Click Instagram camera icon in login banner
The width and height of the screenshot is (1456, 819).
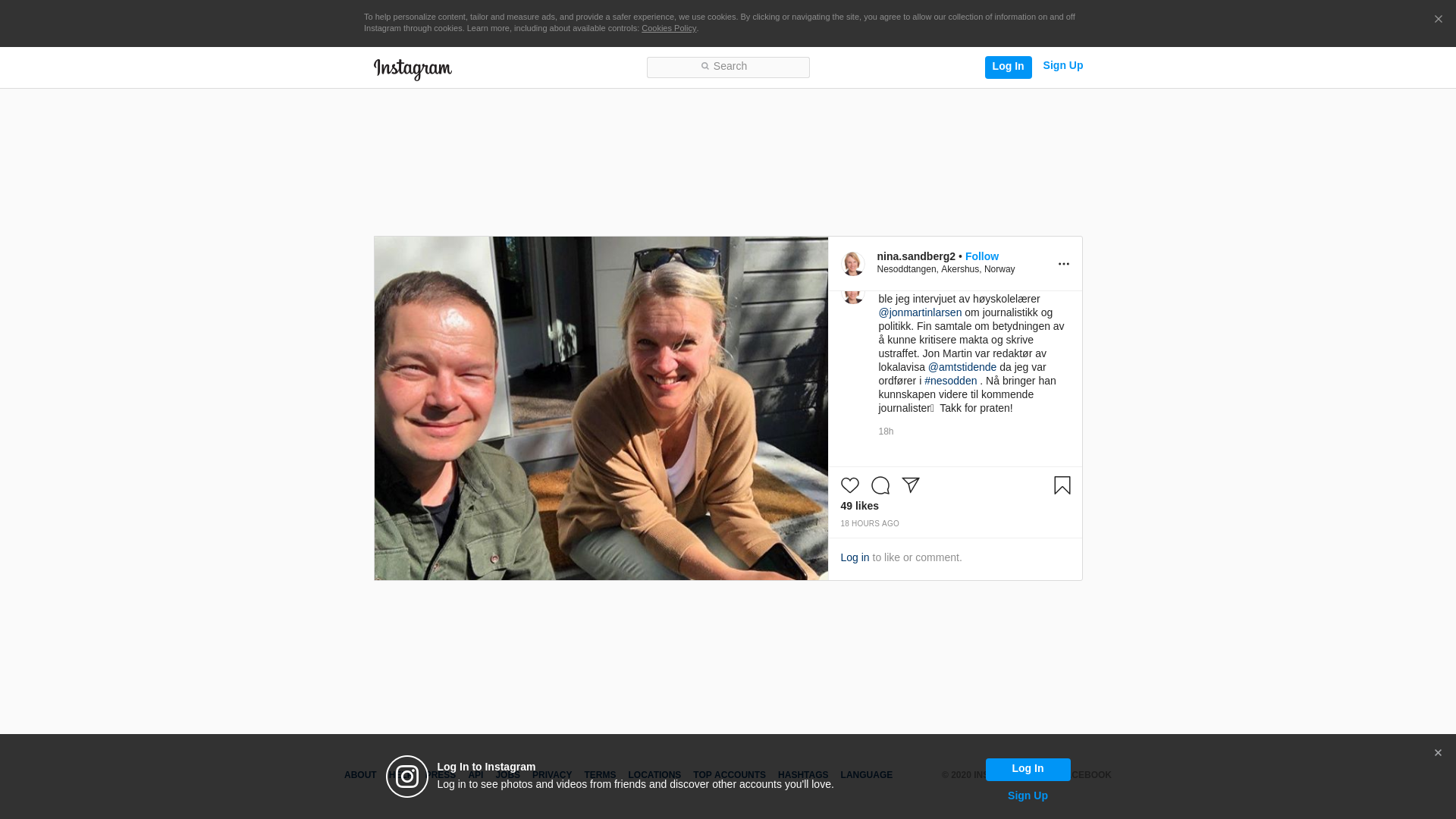[407, 777]
